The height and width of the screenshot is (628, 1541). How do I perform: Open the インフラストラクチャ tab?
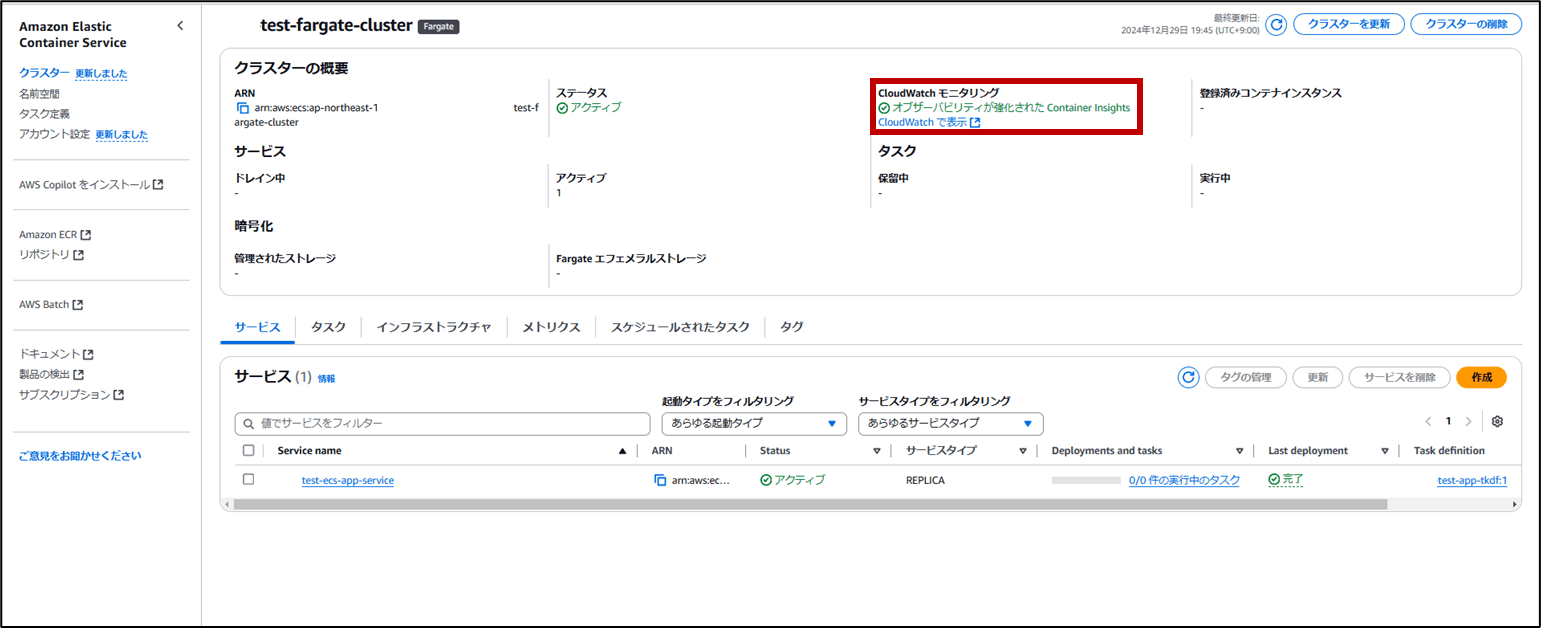(x=434, y=327)
